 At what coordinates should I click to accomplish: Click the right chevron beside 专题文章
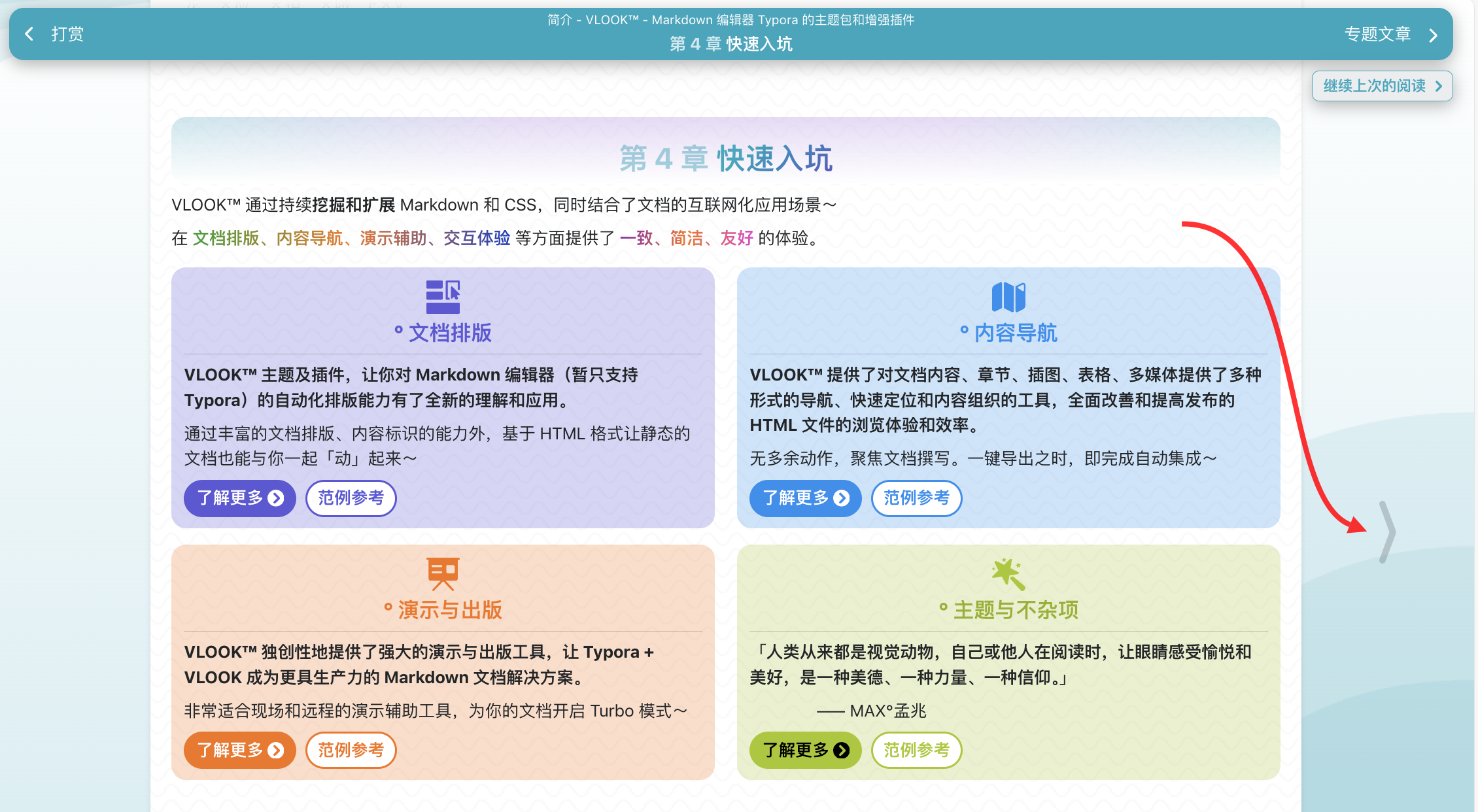[1433, 35]
